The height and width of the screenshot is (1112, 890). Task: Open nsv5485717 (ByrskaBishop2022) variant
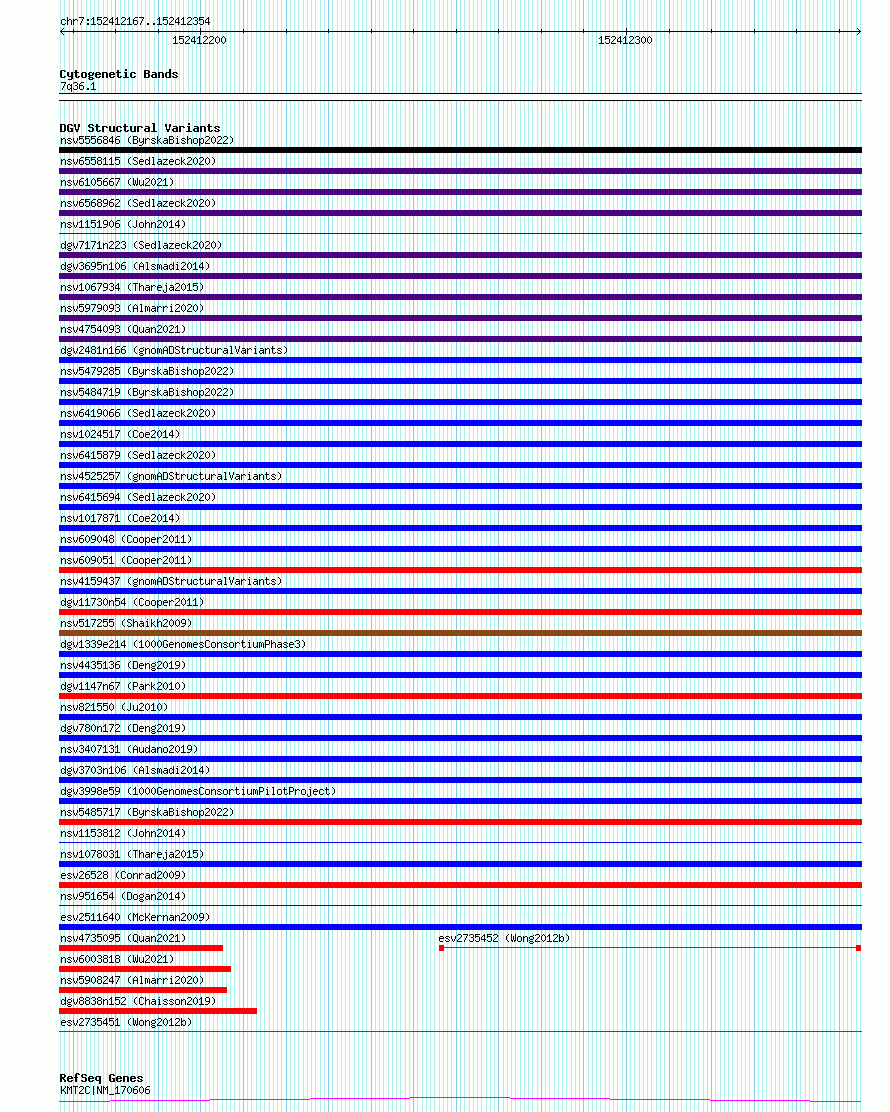tap(147, 813)
